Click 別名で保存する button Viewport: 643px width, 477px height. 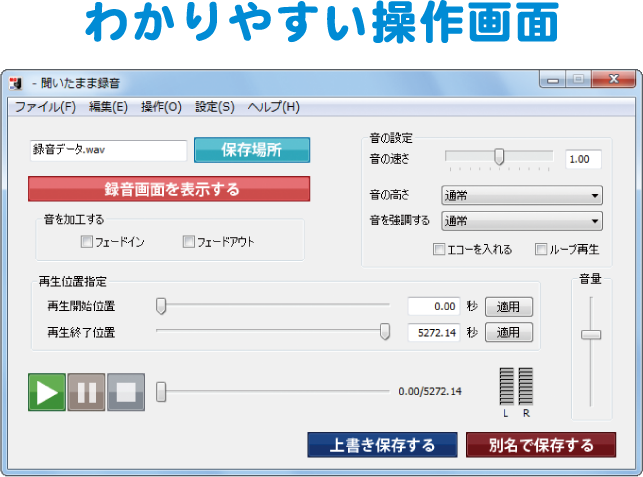point(541,445)
